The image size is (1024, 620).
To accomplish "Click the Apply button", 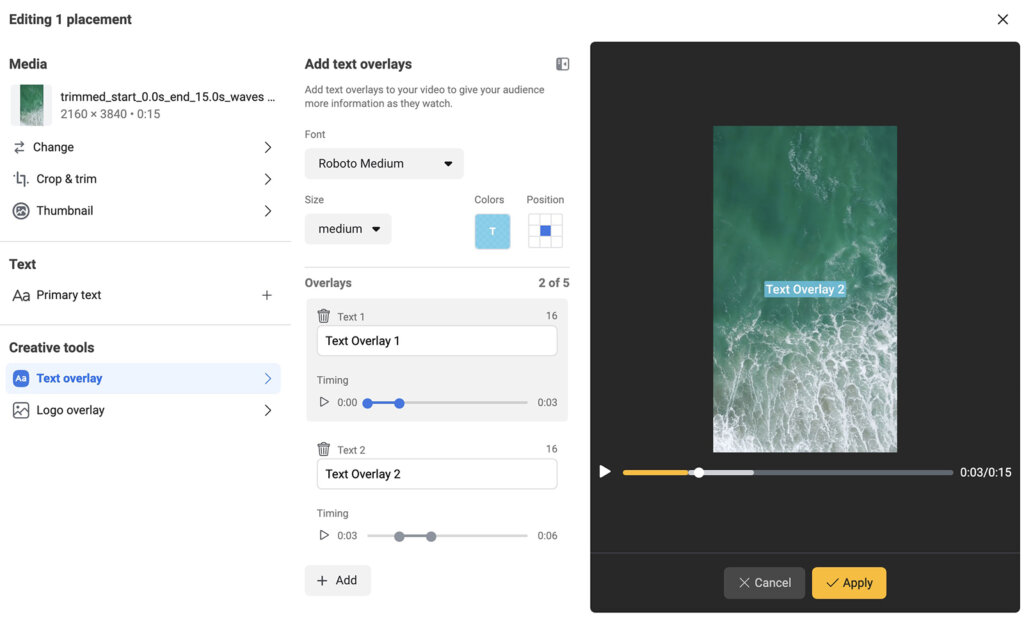I will coord(848,582).
